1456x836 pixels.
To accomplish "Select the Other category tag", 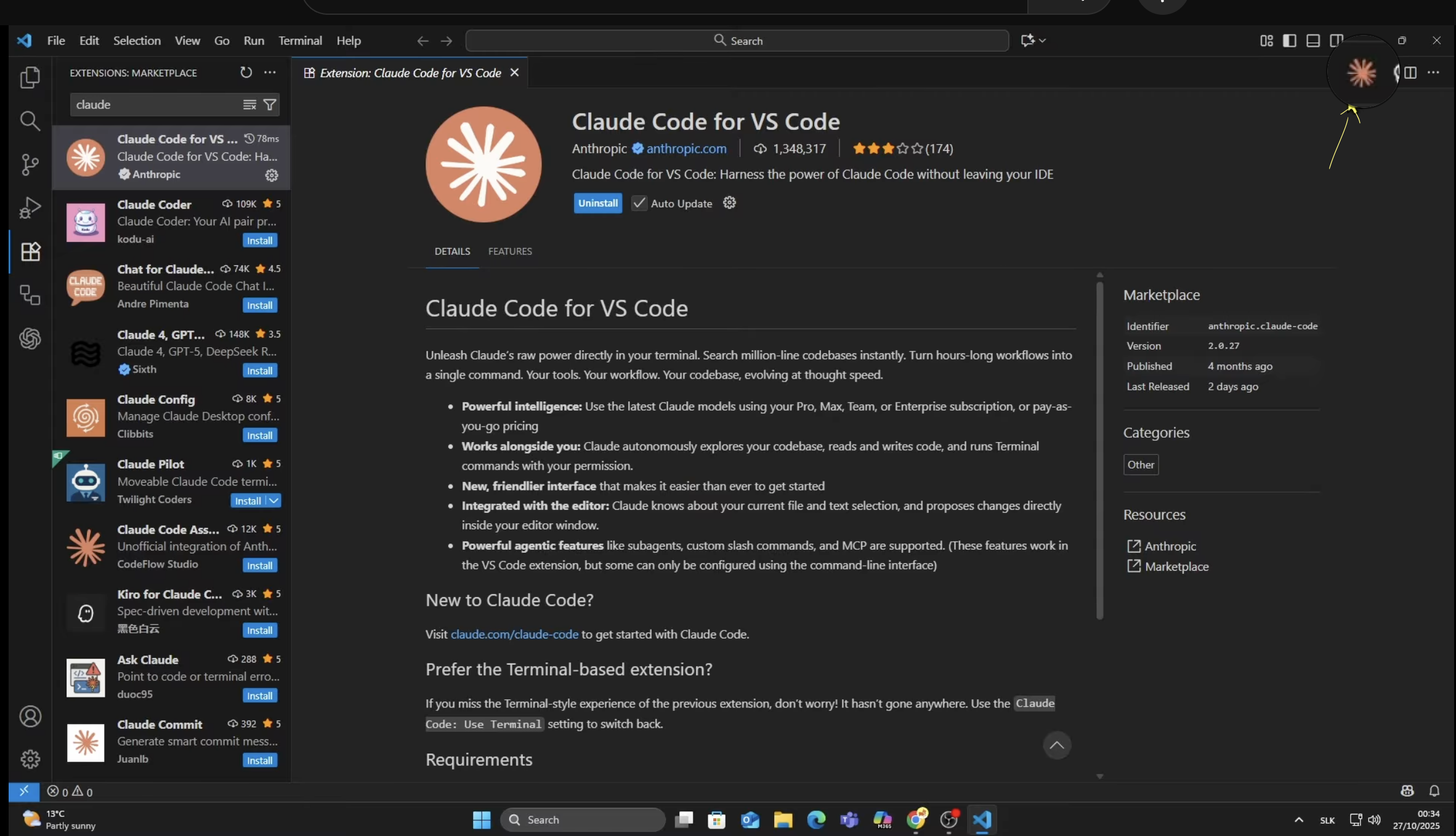I will click(x=1141, y=465).
